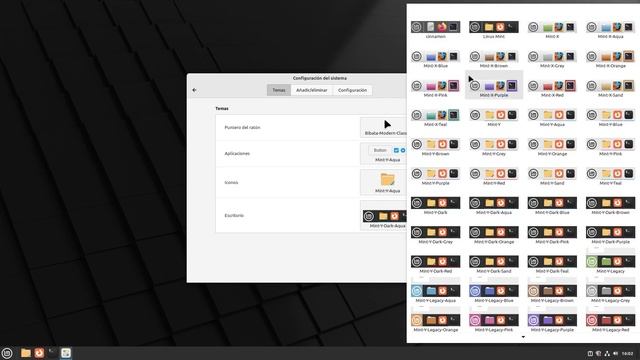The height and width of the screenshot is (360, 640).
Task: Choose the Mint-Y-Dark-Brown theme
Action: click(611, 206)
